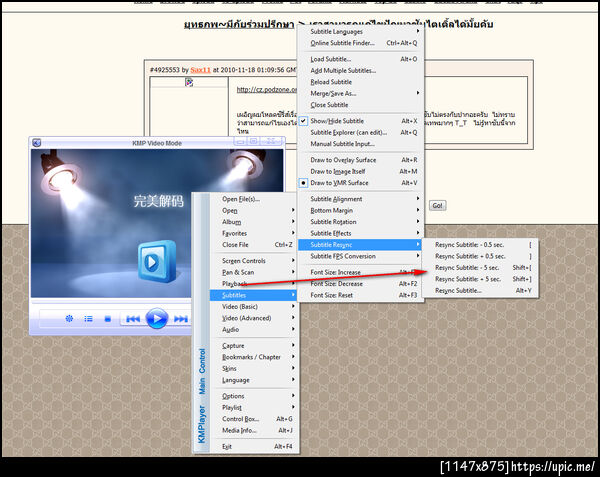
Task: Open the Language submenu
Action: [253, 380]
